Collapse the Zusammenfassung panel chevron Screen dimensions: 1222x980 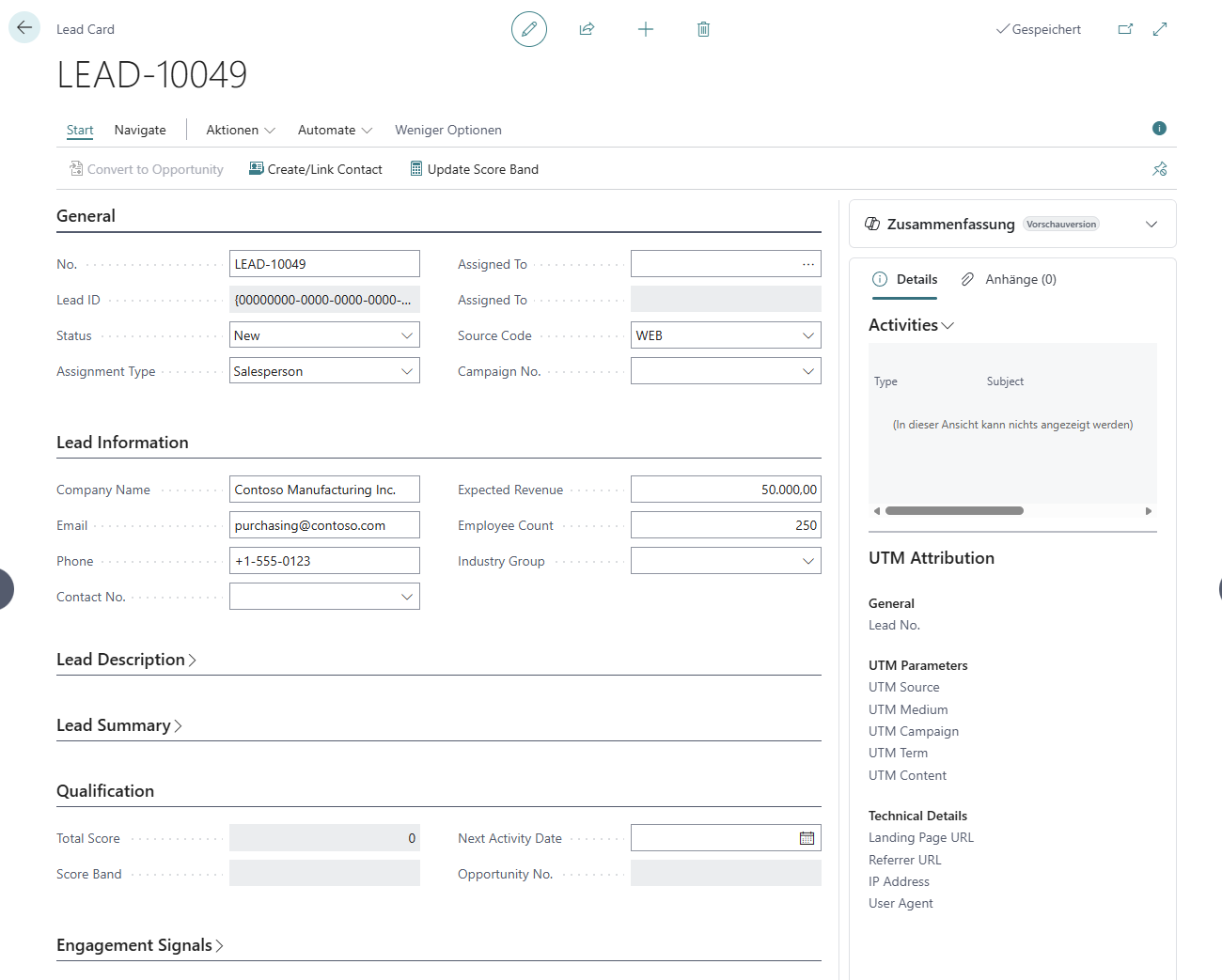coord(1151,225)
